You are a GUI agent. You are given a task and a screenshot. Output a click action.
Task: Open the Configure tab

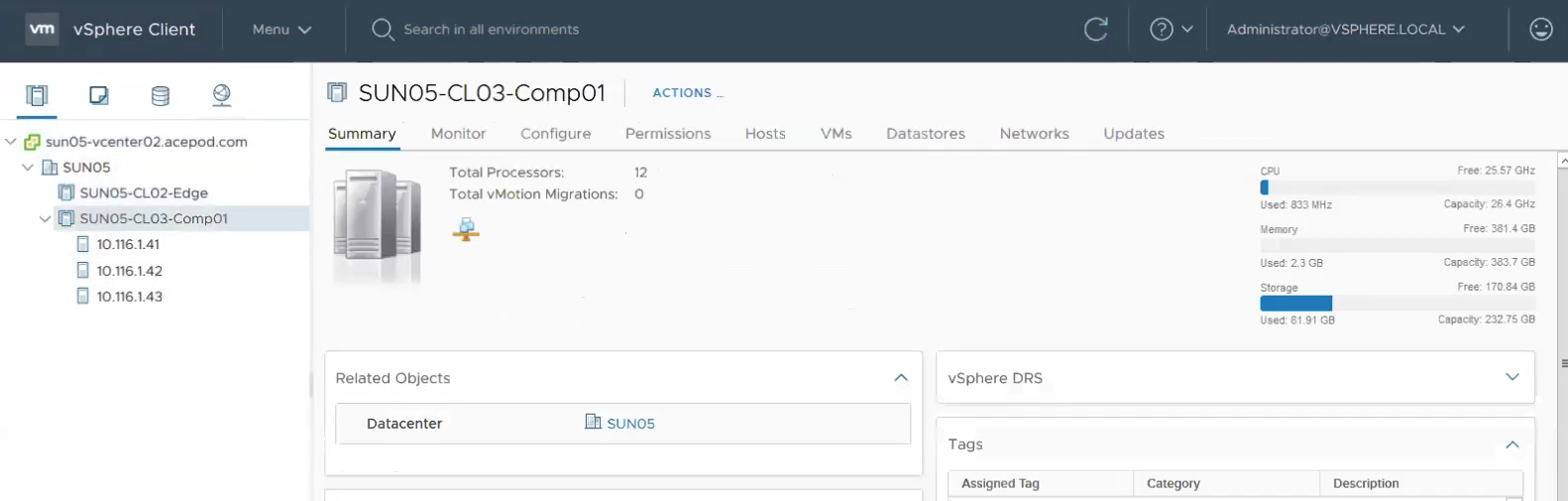555,134
